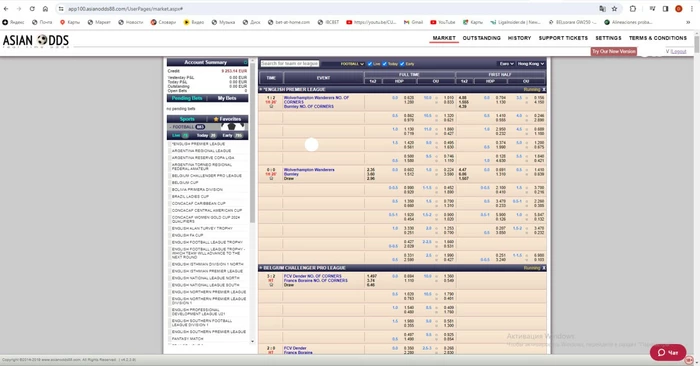The height and width of the screenshot is (366, 700).
Task: Click the Burnley team name link
Action: coord(291,174)
